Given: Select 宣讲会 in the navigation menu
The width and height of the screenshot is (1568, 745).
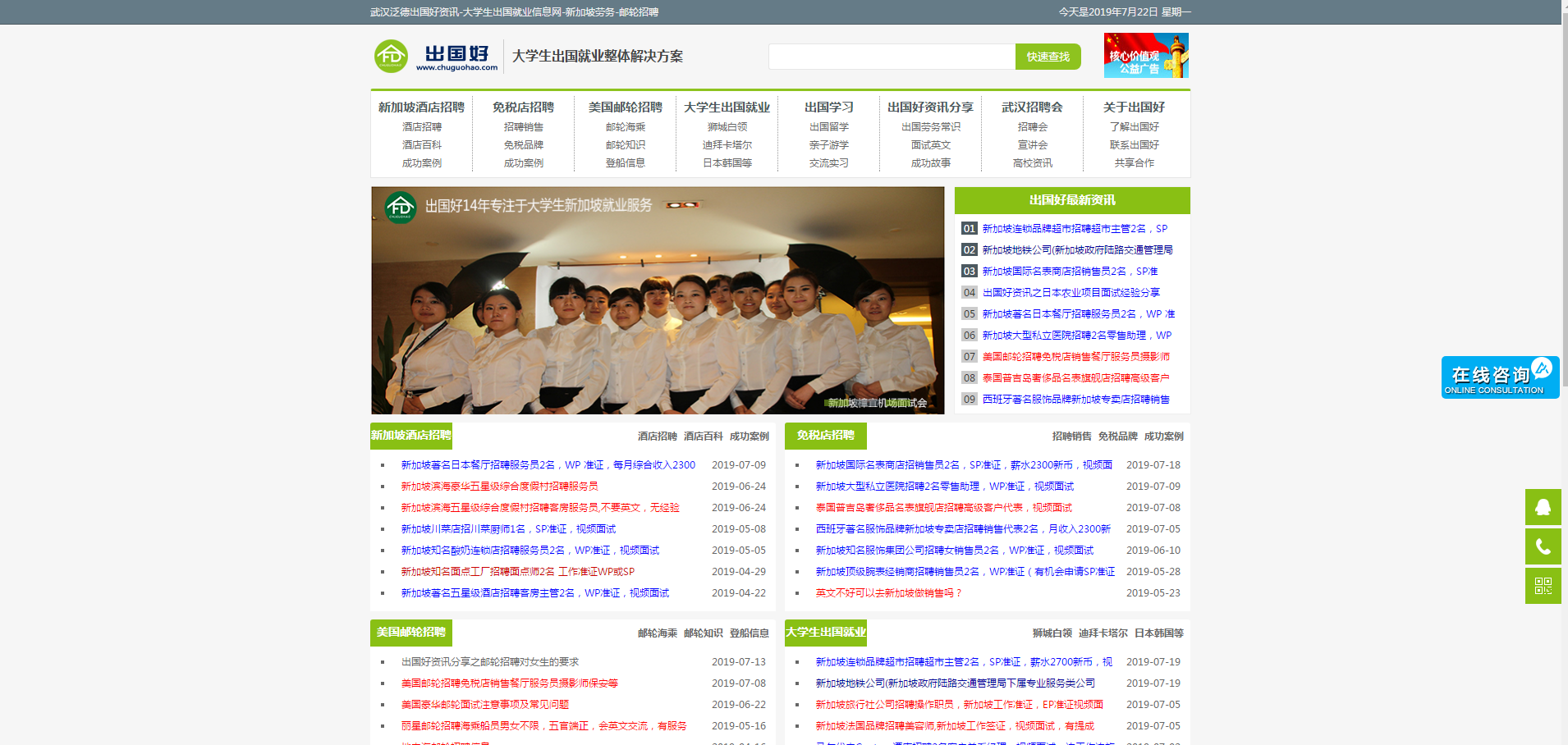Looking at the screenshot, I should (1032, 145).
